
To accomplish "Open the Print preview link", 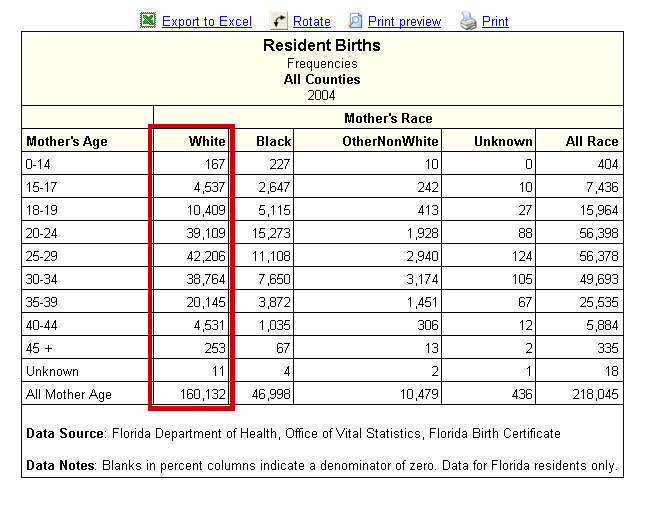I will pos(405,21).
